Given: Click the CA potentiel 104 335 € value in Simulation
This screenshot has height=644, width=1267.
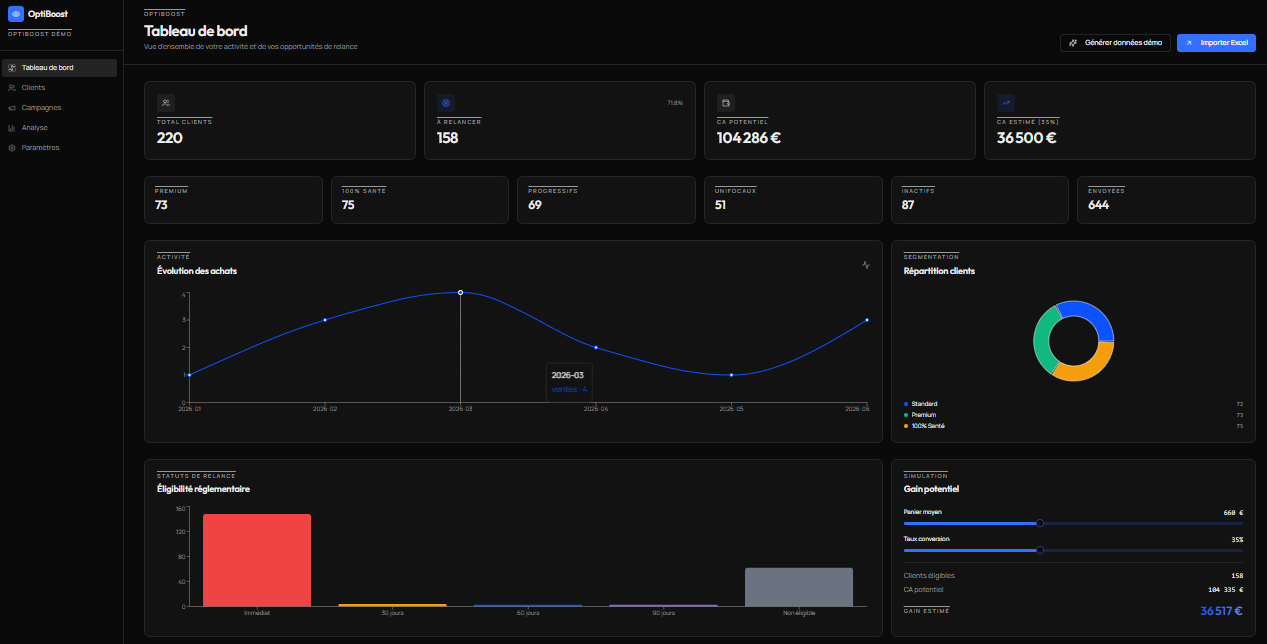Looking at the screenshot, I should point(1225,590).
